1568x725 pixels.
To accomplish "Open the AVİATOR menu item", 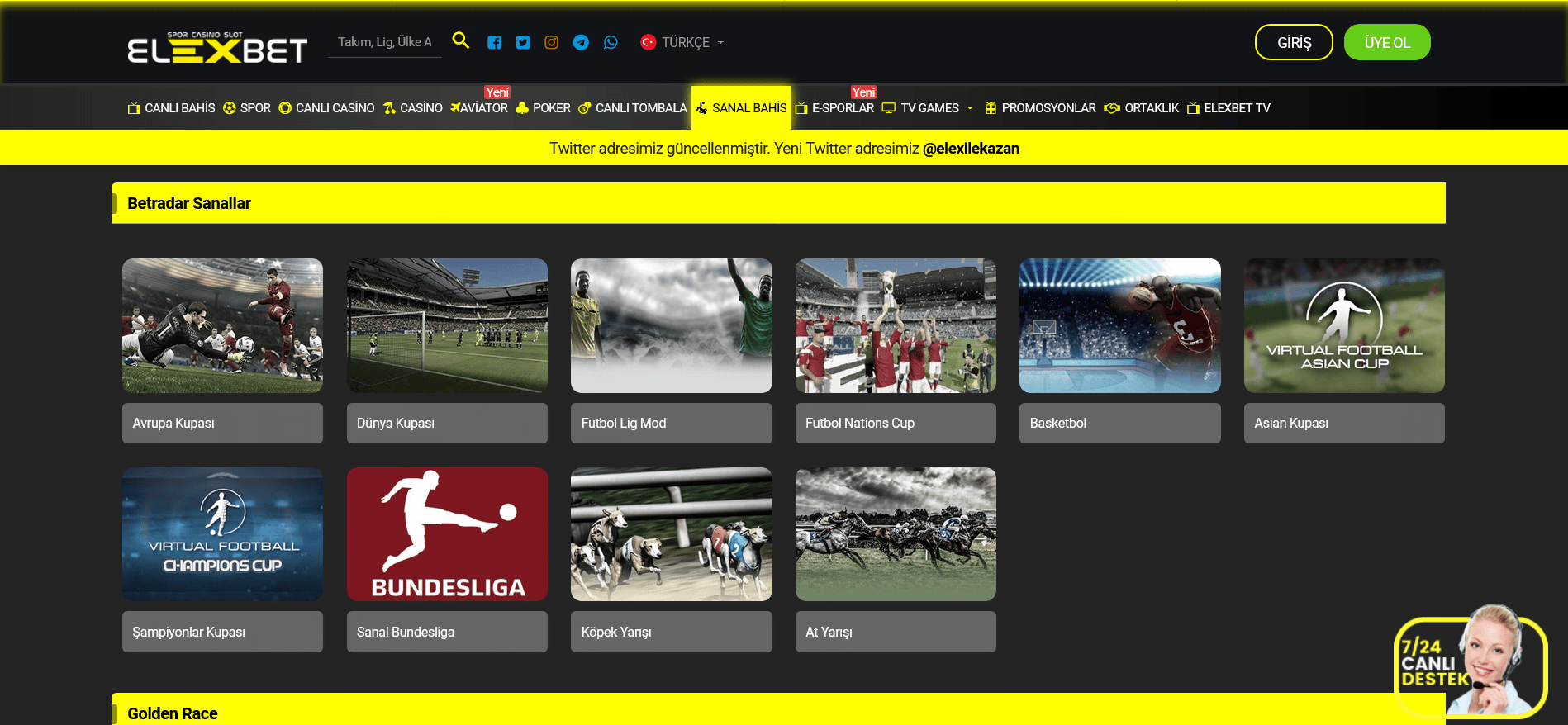I will point(479,108).
